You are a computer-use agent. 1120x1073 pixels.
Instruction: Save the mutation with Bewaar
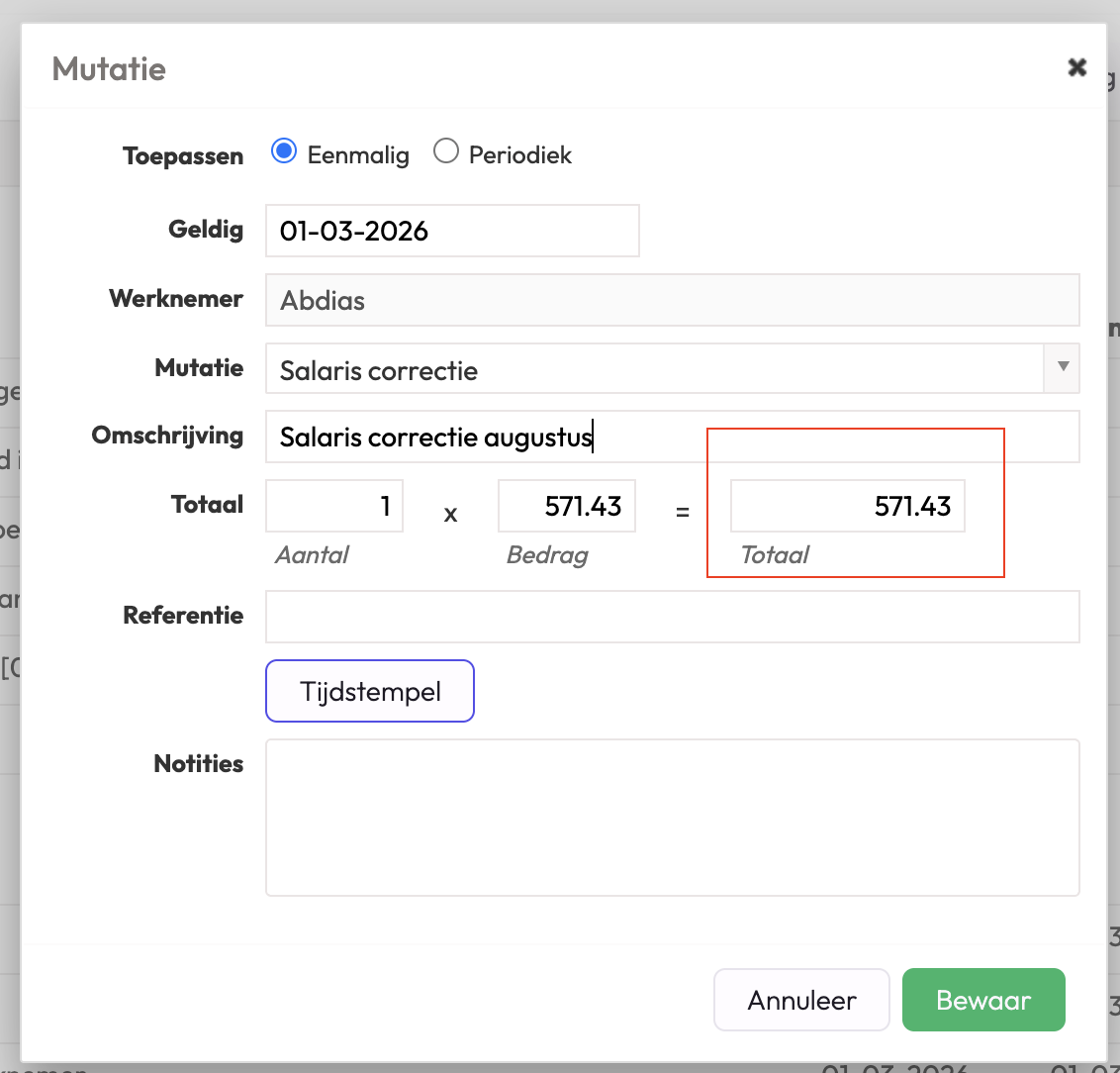pyautogui.click(x=983, y=1000)
